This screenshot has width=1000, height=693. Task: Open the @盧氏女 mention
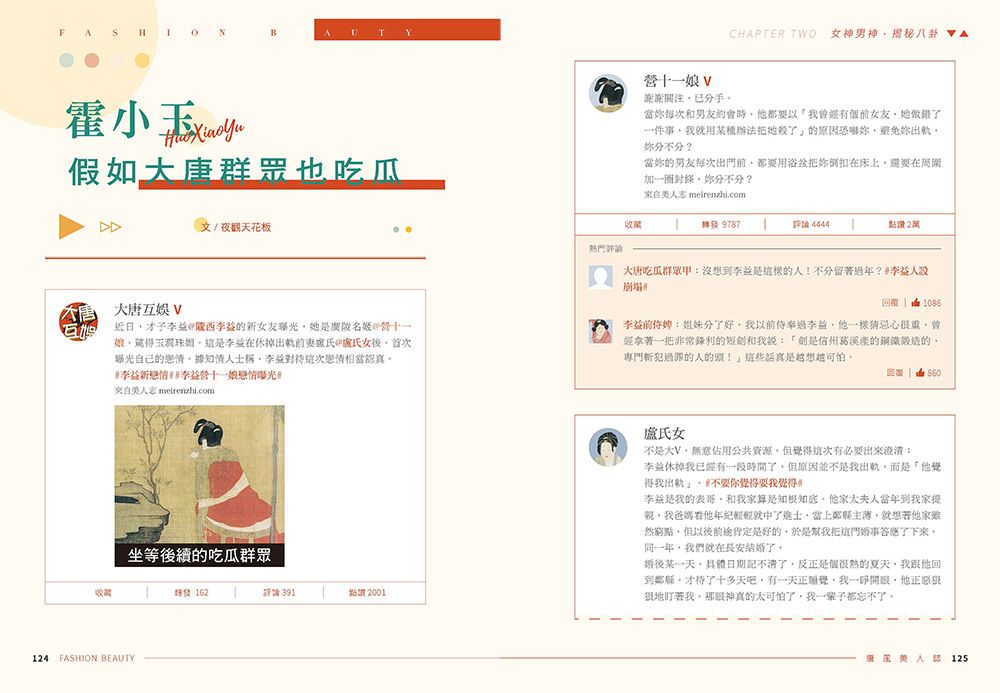point(353,342)
